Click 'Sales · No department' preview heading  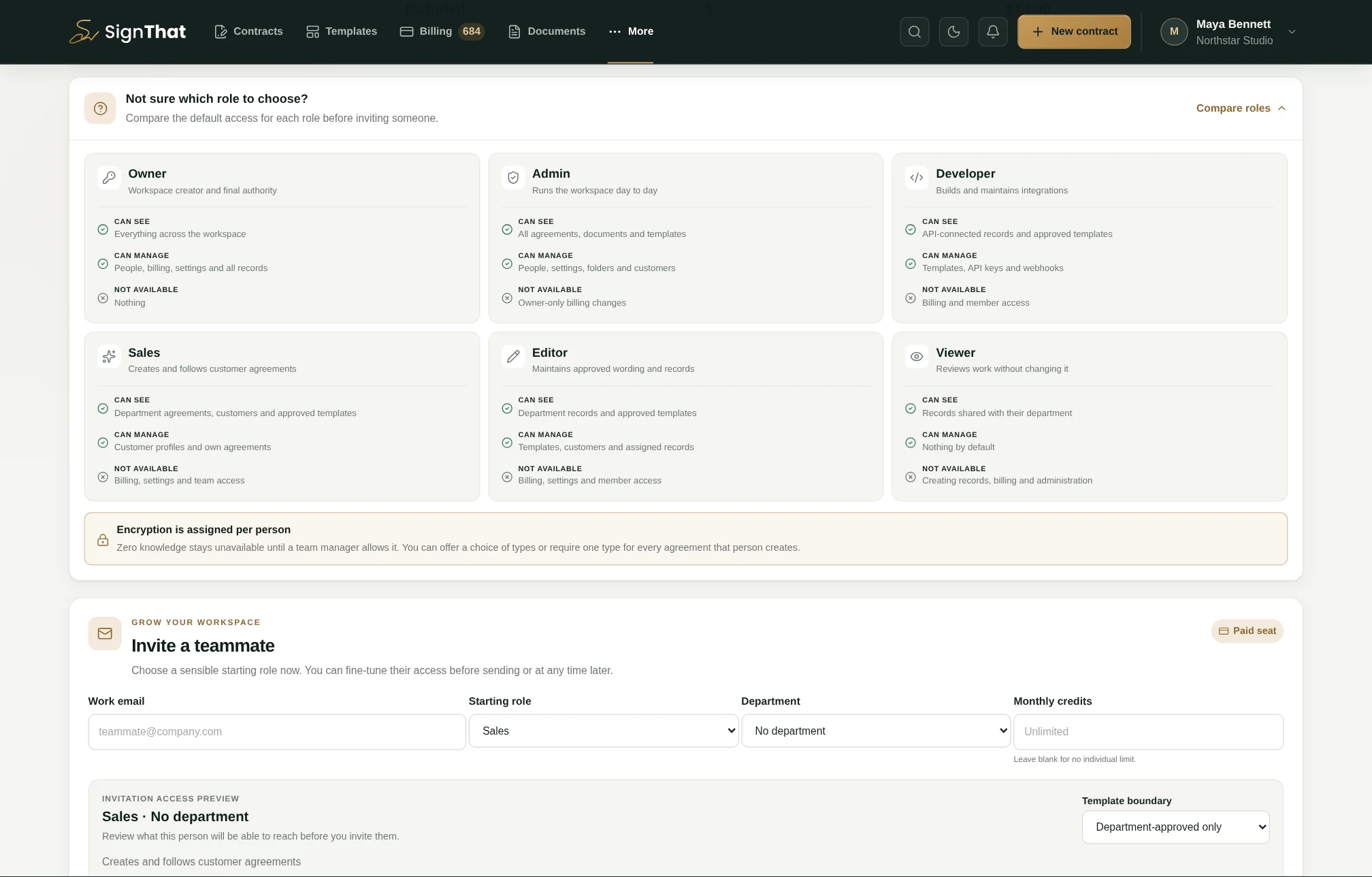tap(175, 816)
